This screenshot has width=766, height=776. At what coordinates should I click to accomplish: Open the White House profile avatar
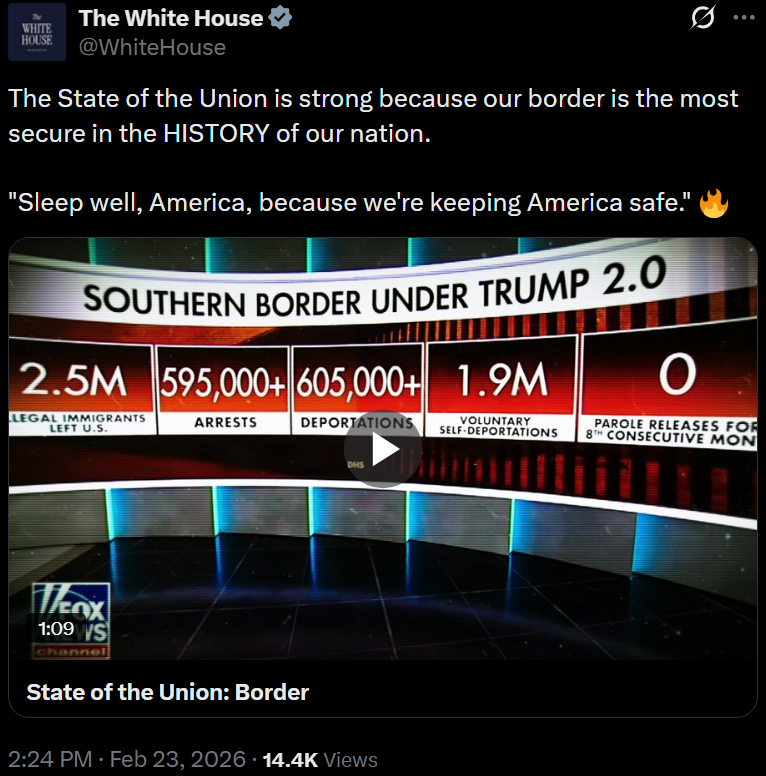pyautogui.click(x=37, y=32)
